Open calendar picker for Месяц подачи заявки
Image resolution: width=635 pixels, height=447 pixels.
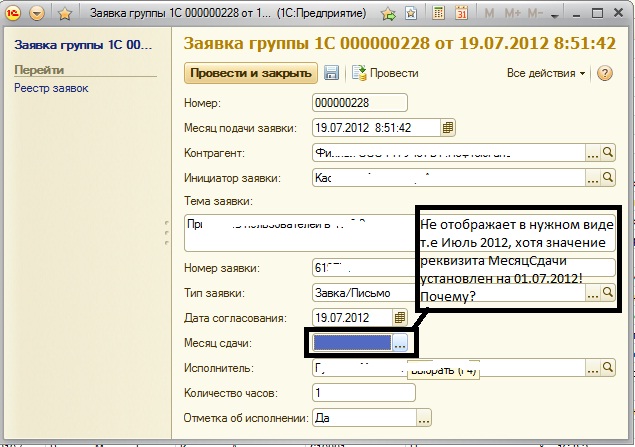[449, 127]
